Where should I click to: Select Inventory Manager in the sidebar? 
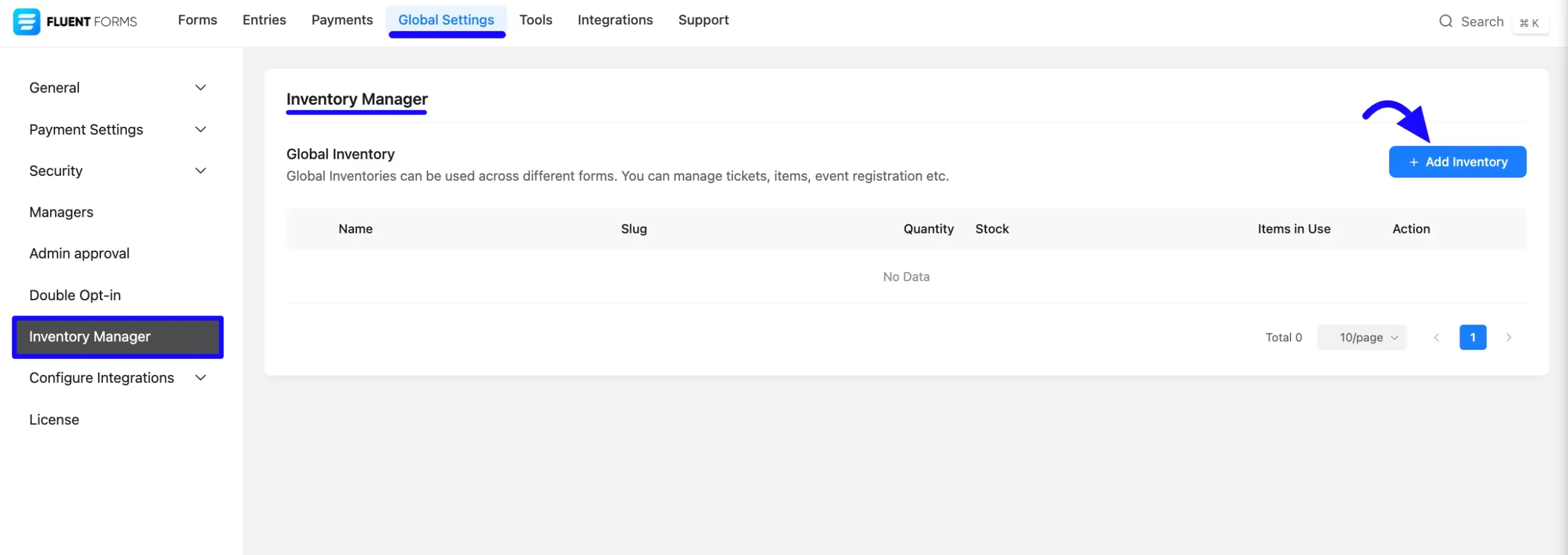click(118, 337)
